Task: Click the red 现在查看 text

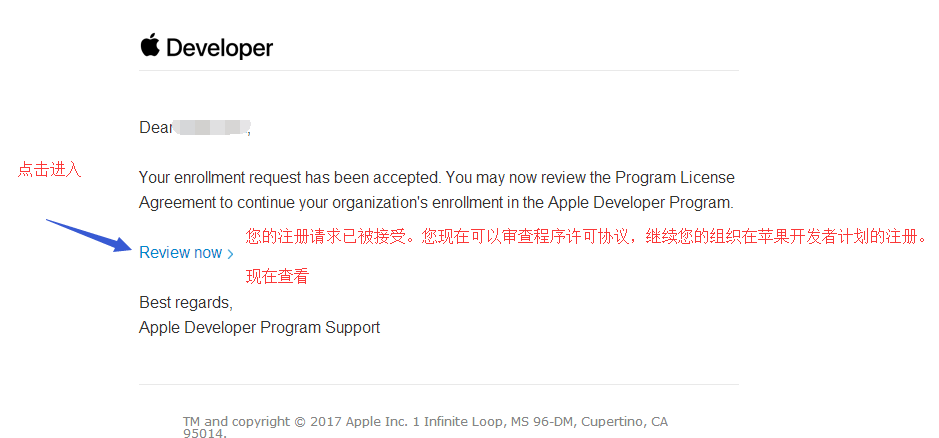Action: (x=277, y=277)
